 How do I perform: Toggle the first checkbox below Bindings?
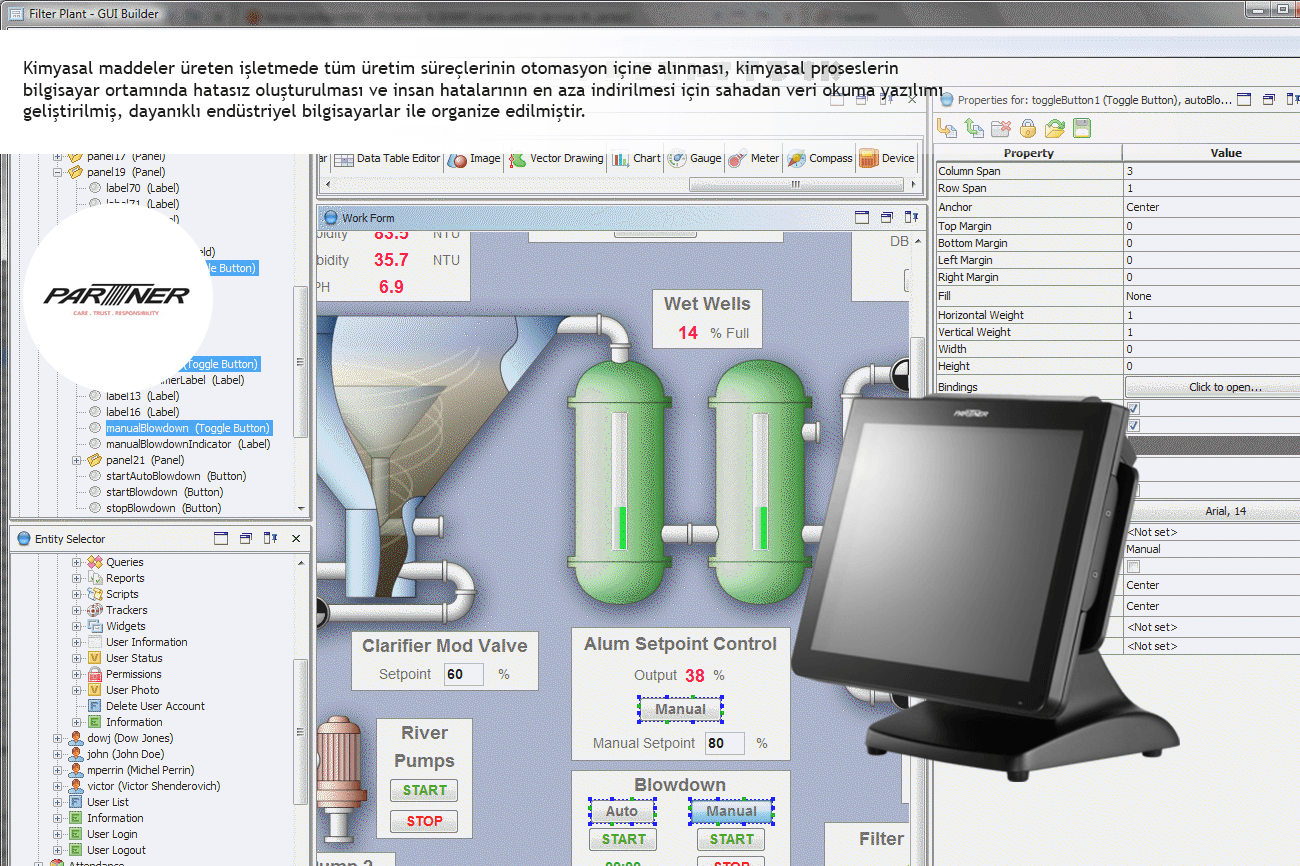tap(1133, 408)
